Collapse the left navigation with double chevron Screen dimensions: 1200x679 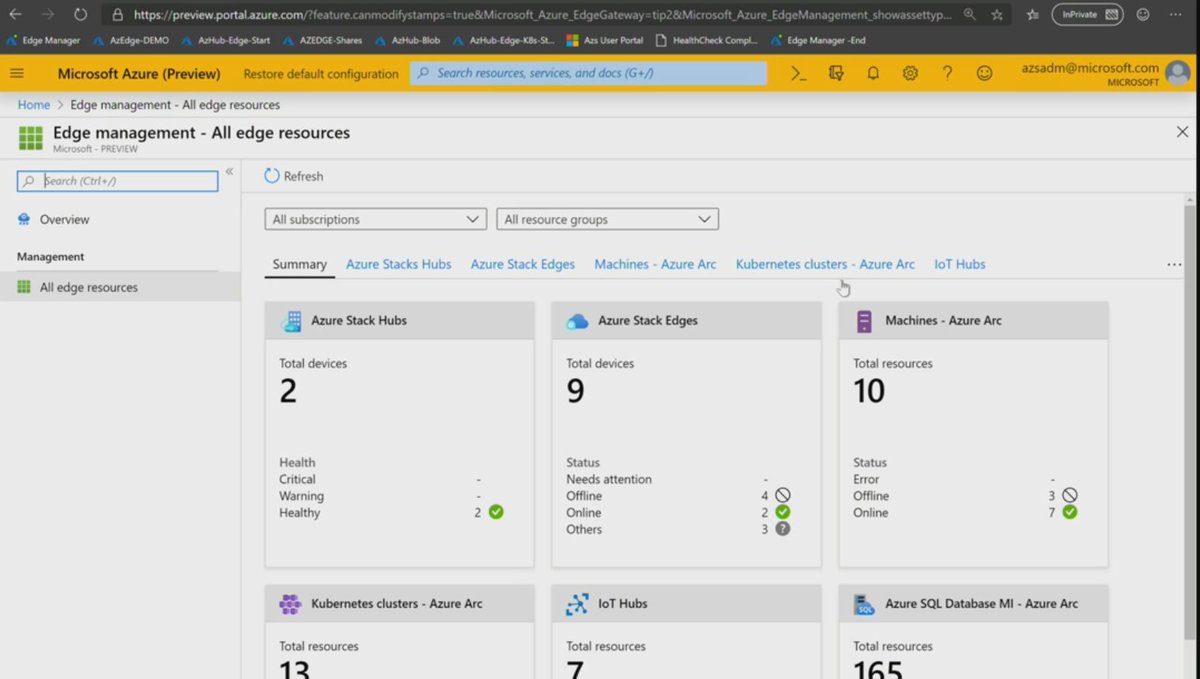pos(229,172)
